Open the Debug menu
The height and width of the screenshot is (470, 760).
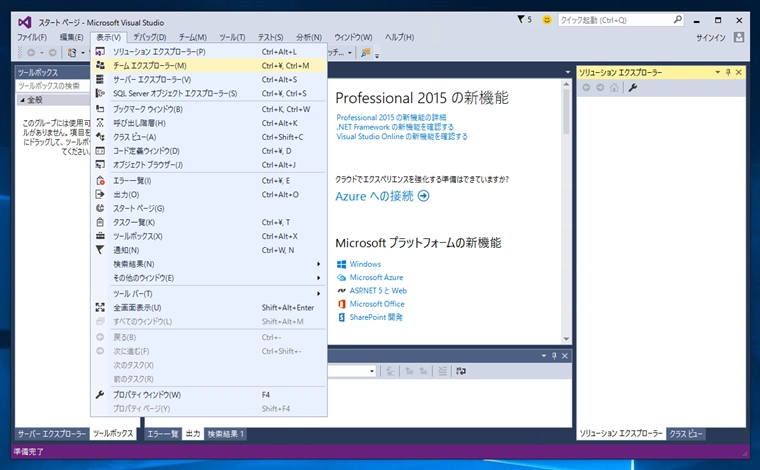pos(150,37)
